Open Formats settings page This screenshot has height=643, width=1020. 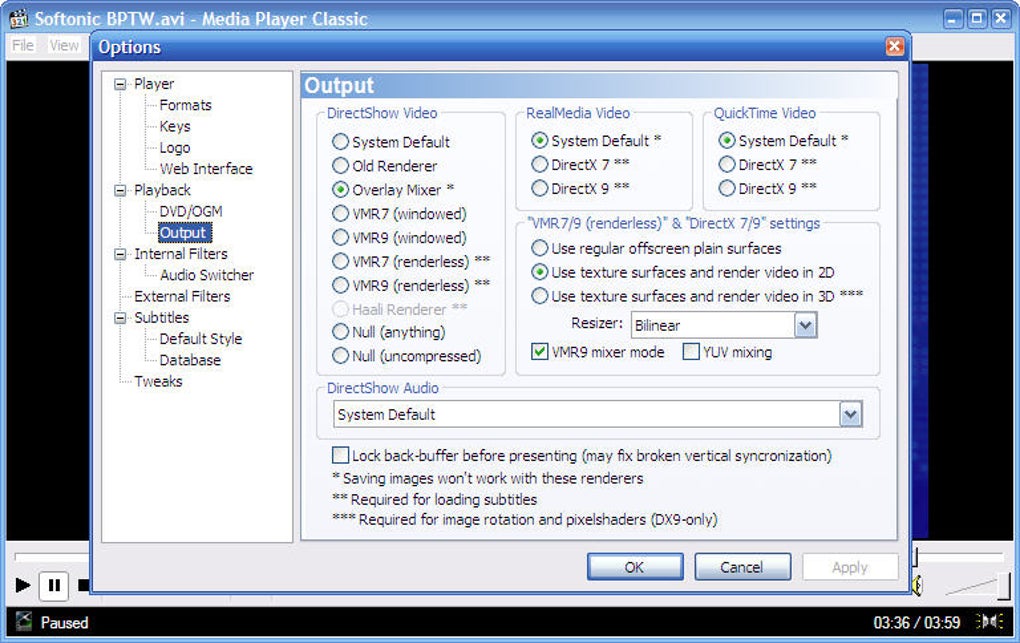185,105
